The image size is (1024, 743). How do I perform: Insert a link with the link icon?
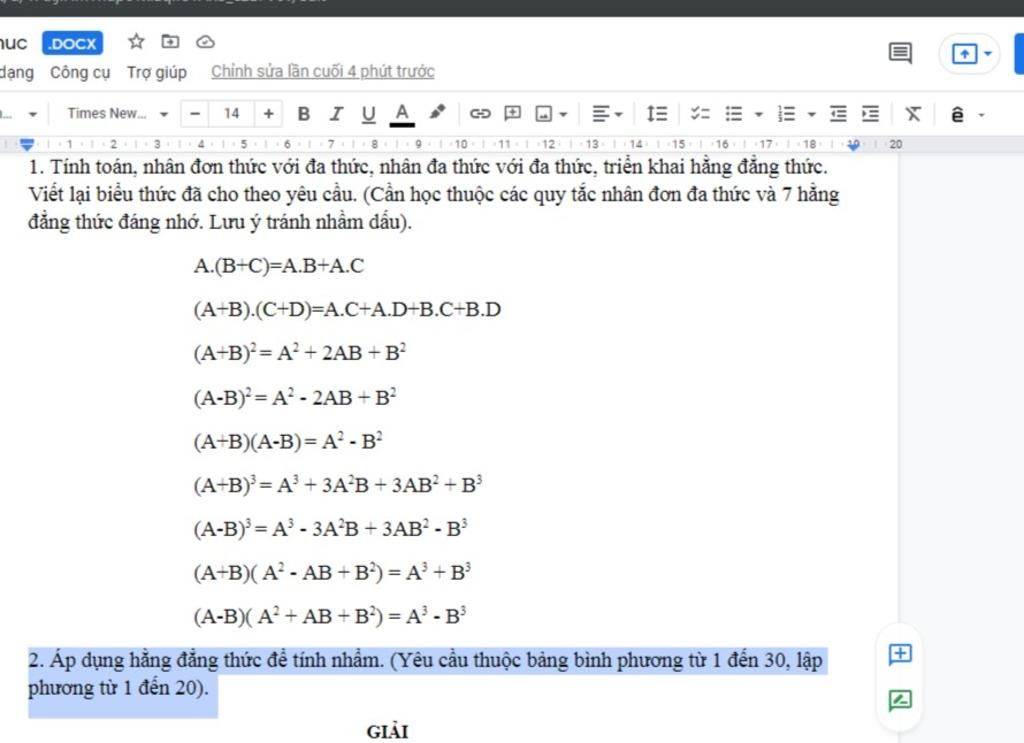coord(480,114)
